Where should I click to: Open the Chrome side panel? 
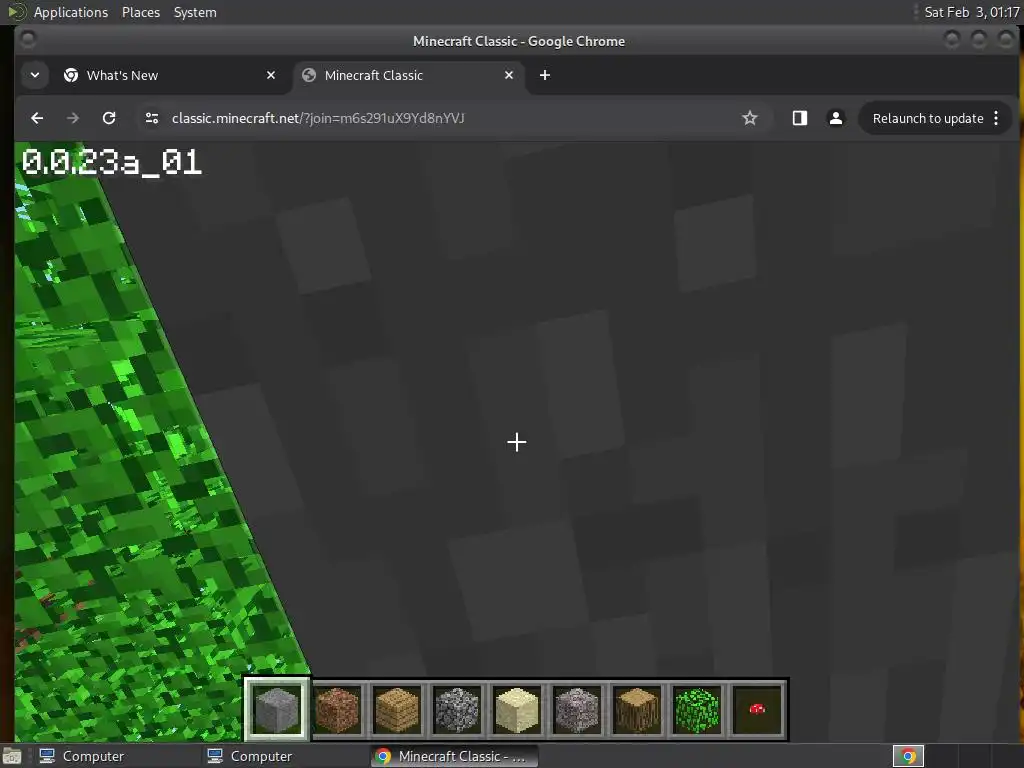point(799,118)
